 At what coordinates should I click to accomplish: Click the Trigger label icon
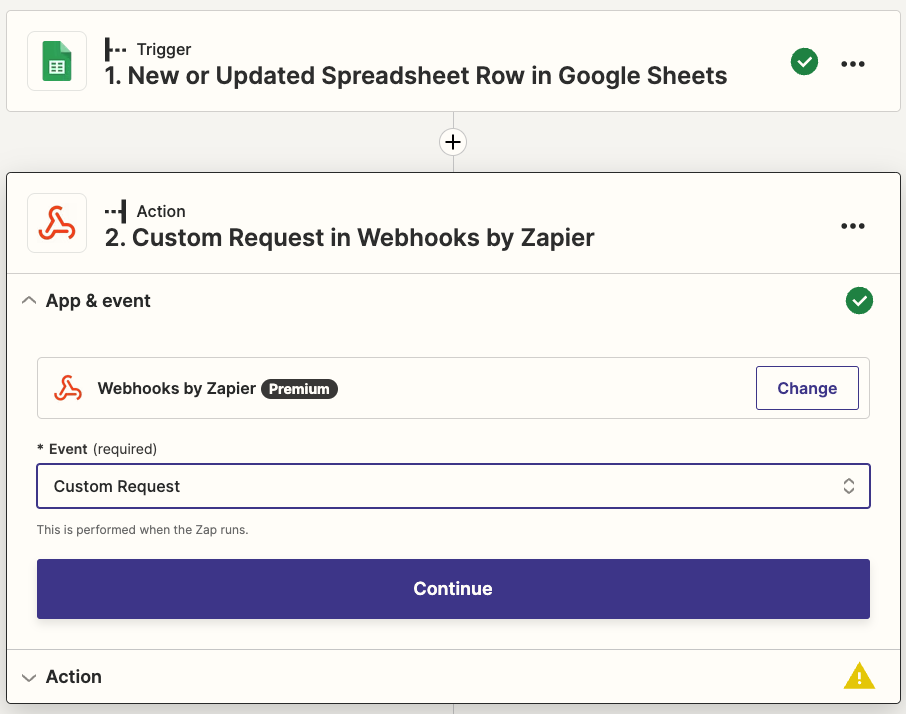pyautogui.click(x=116, y=49)
